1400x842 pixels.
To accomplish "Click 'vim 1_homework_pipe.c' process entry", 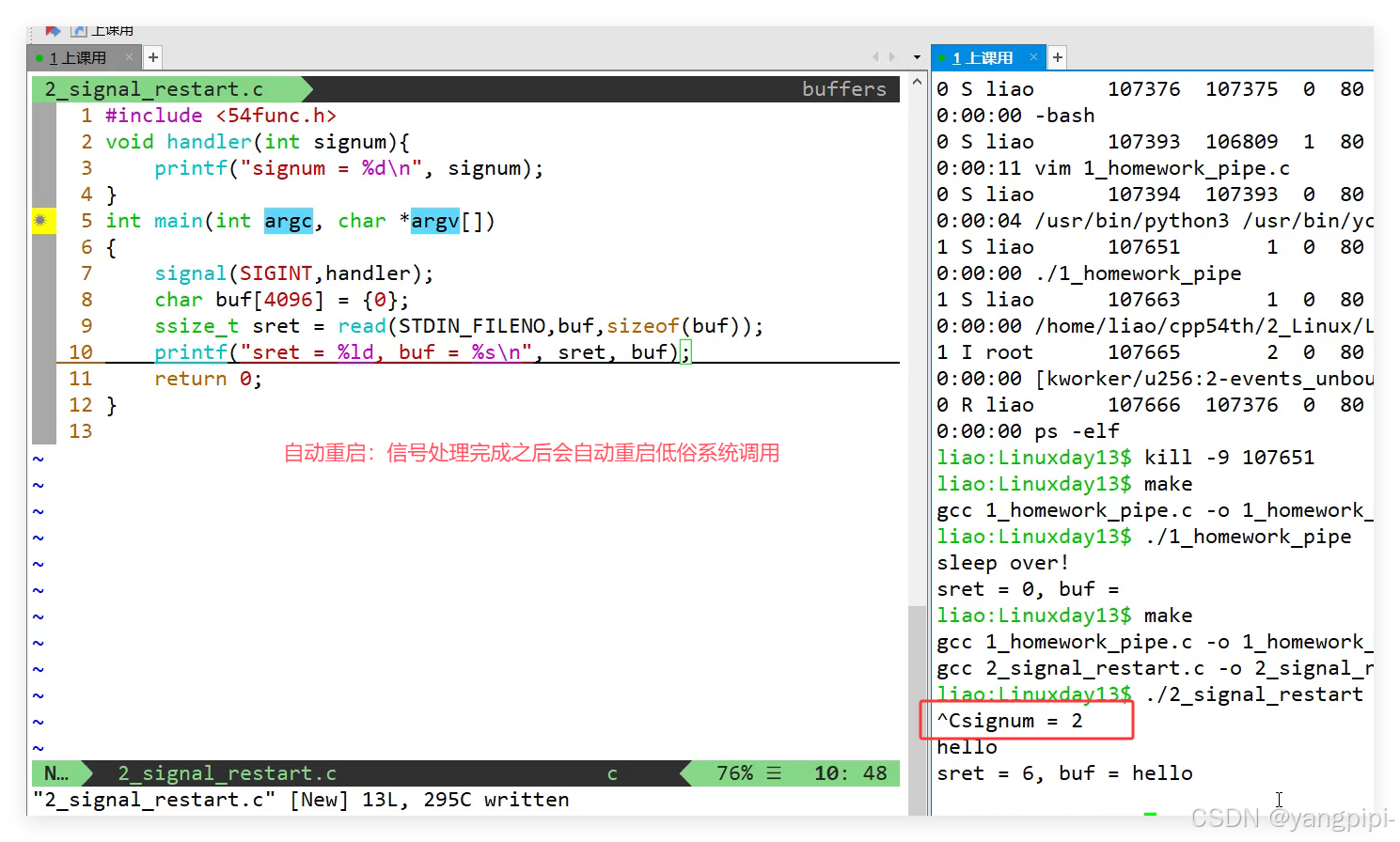I will point(1162,168).
